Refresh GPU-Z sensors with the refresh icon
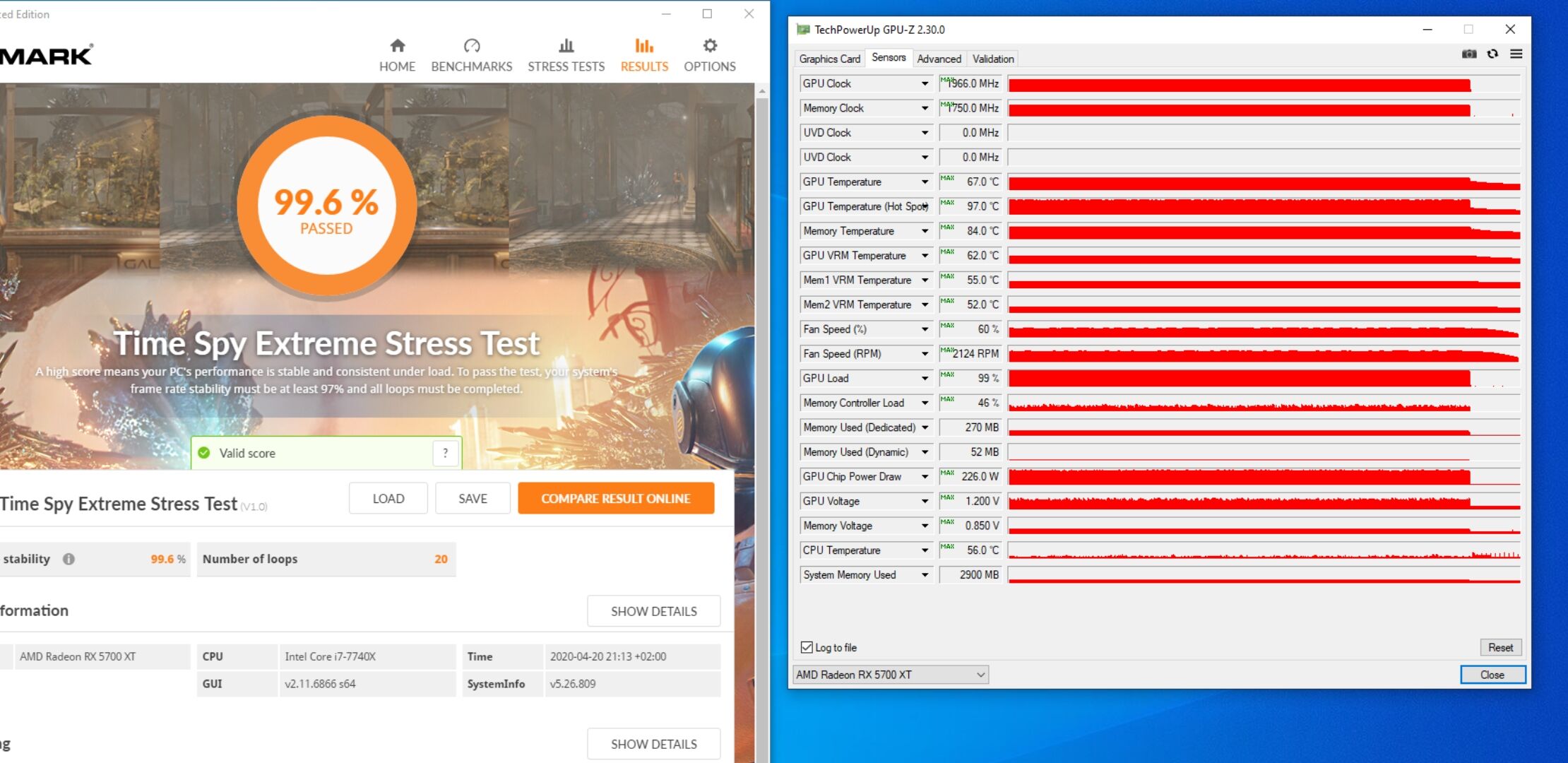Viewport: 1568px width, 763px height. (1492, 54)
